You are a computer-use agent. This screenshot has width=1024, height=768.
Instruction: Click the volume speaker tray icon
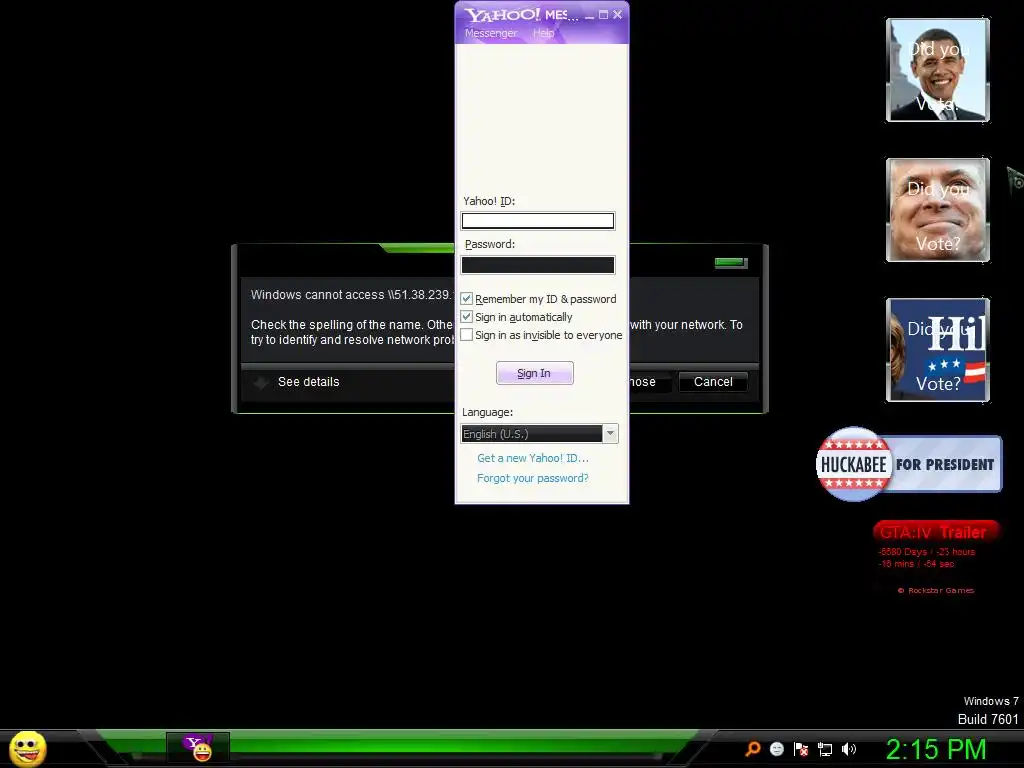[849, 749]
